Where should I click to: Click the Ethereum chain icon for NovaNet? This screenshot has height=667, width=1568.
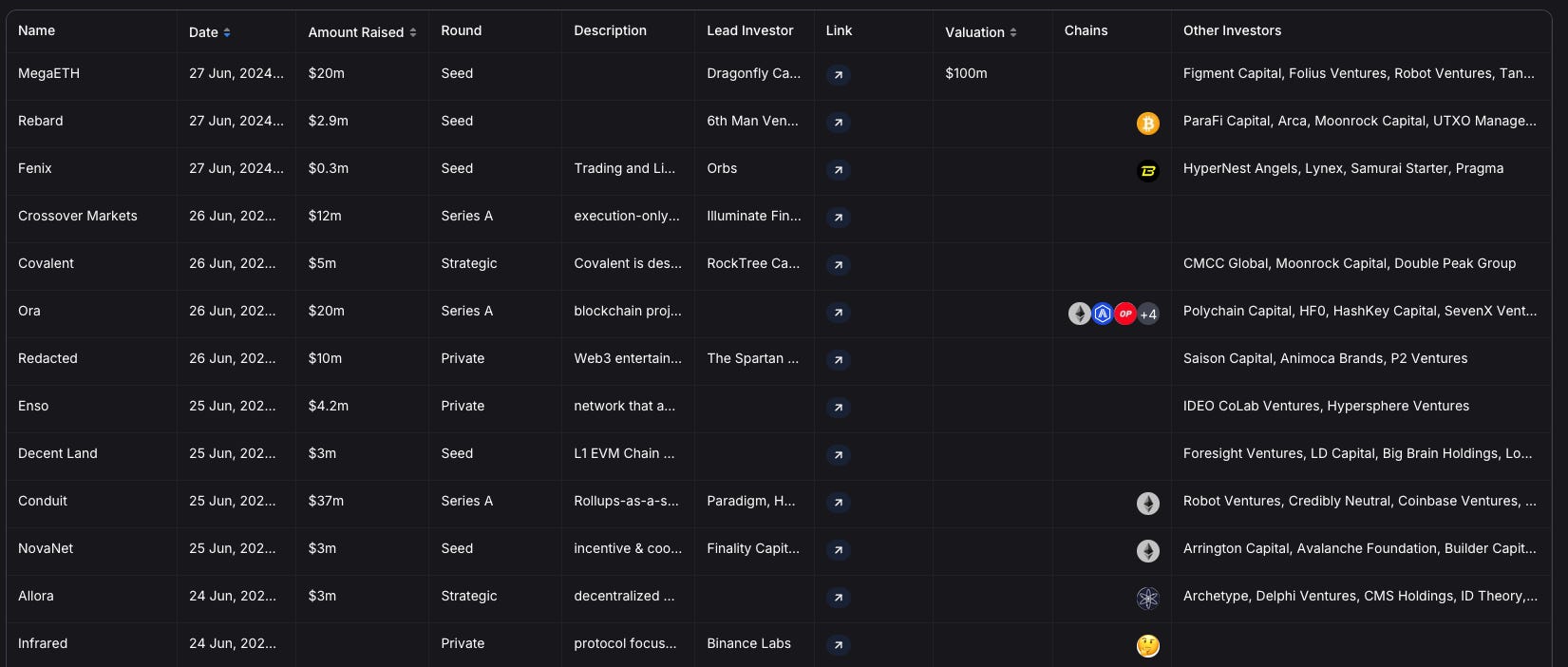[1148, 551]
